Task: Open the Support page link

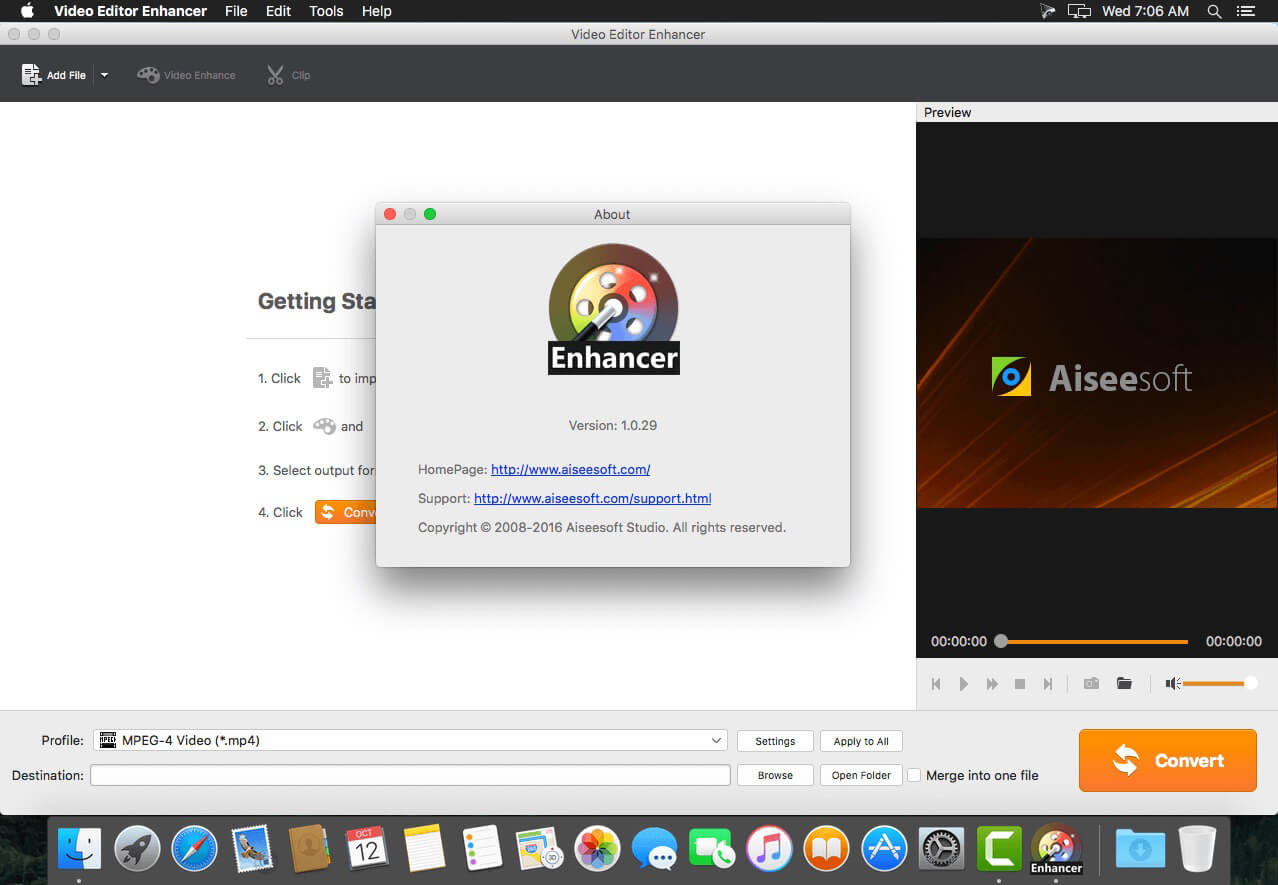Action: [x=592, y=498]
